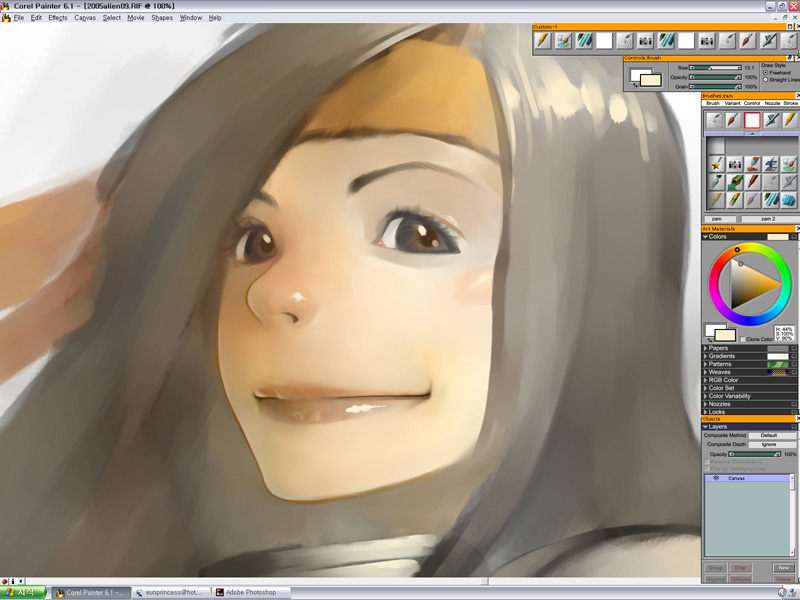
Task: Select the red-brown paintbrush in Custom-1 palette
Action: (x=747, y=41)
